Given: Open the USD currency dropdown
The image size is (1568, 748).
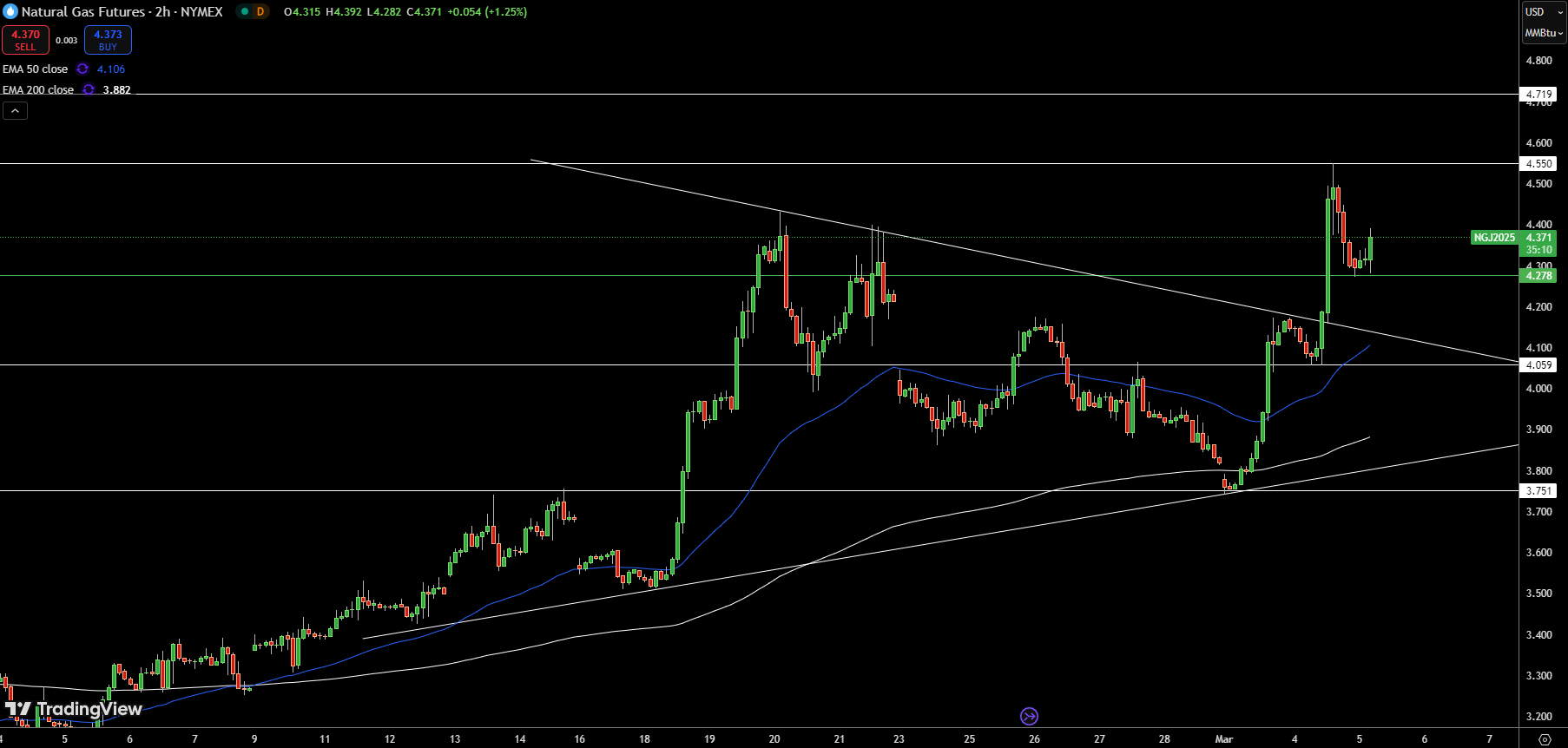Looking at the screenshot, I should coord(1544,11).
